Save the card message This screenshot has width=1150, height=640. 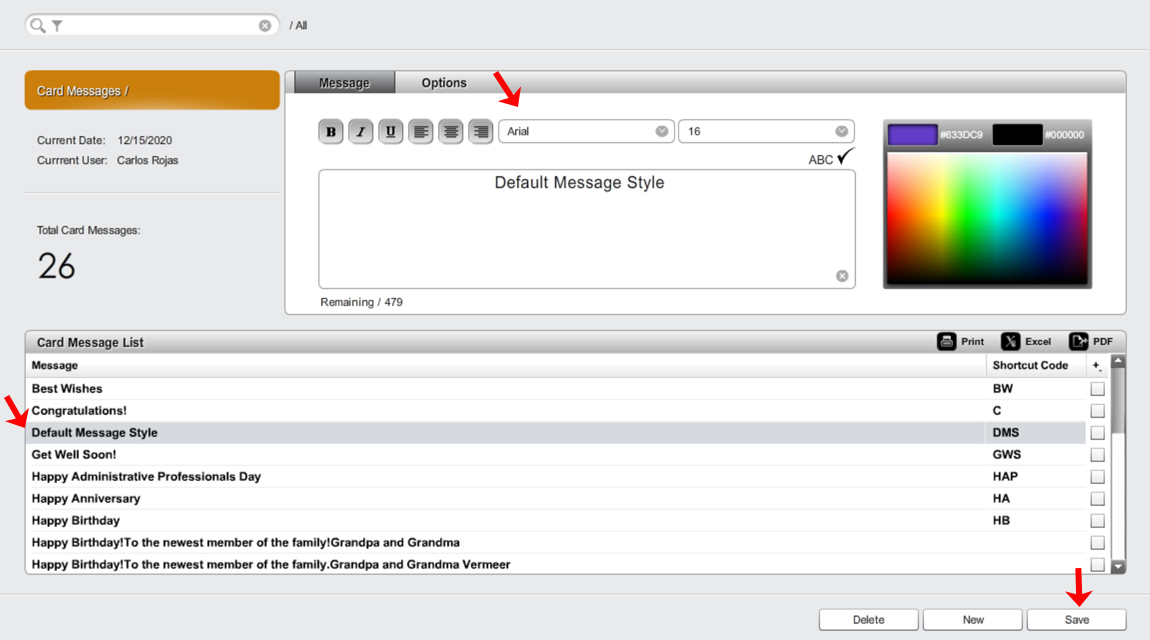[1077, 619]
